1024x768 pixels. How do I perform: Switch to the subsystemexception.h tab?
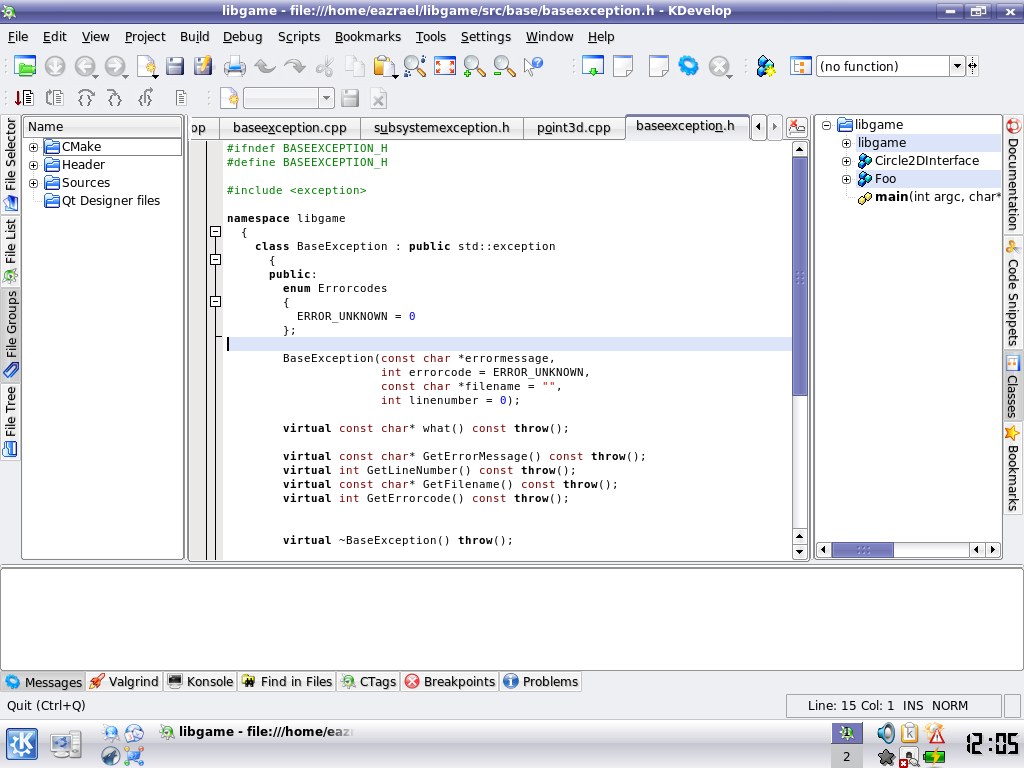pos(441,128)
